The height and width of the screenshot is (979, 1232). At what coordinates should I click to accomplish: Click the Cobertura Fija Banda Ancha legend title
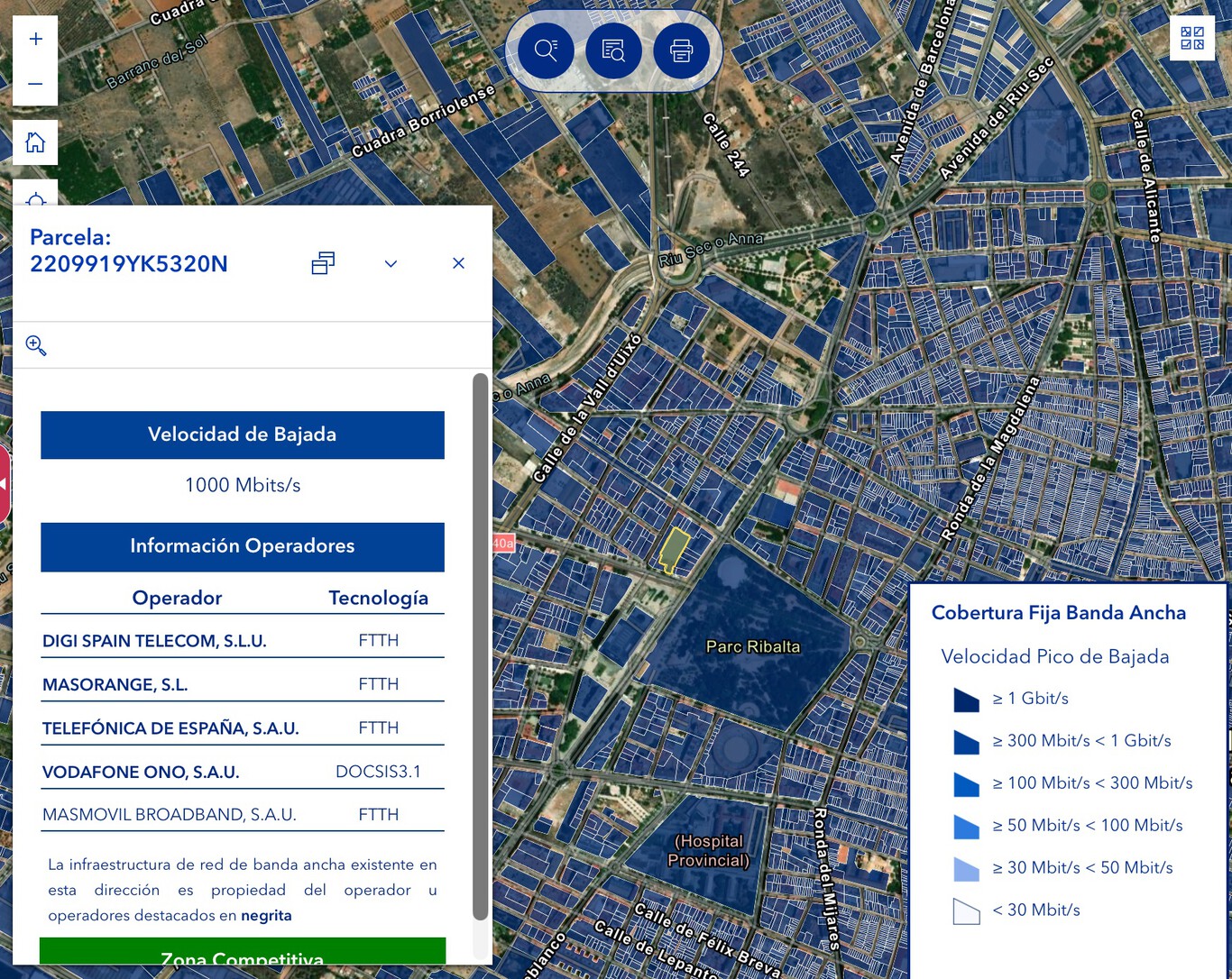click(x=1059, y=613)
